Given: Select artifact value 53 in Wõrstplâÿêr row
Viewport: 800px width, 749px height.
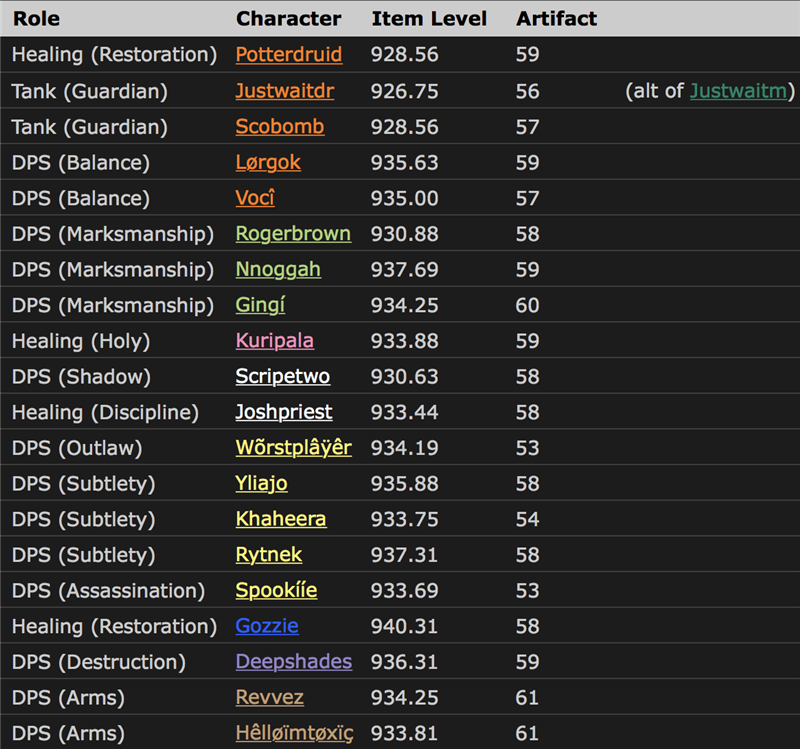Looking at the screenshot, I should coord(527,448).
